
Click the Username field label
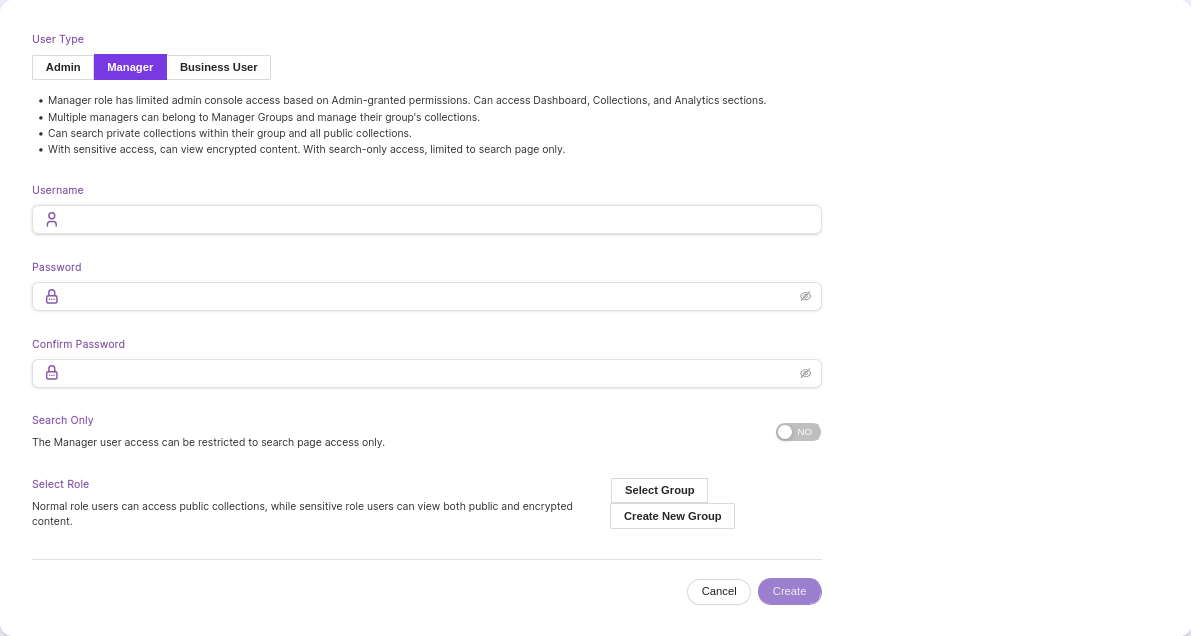[x=58, y=190]
